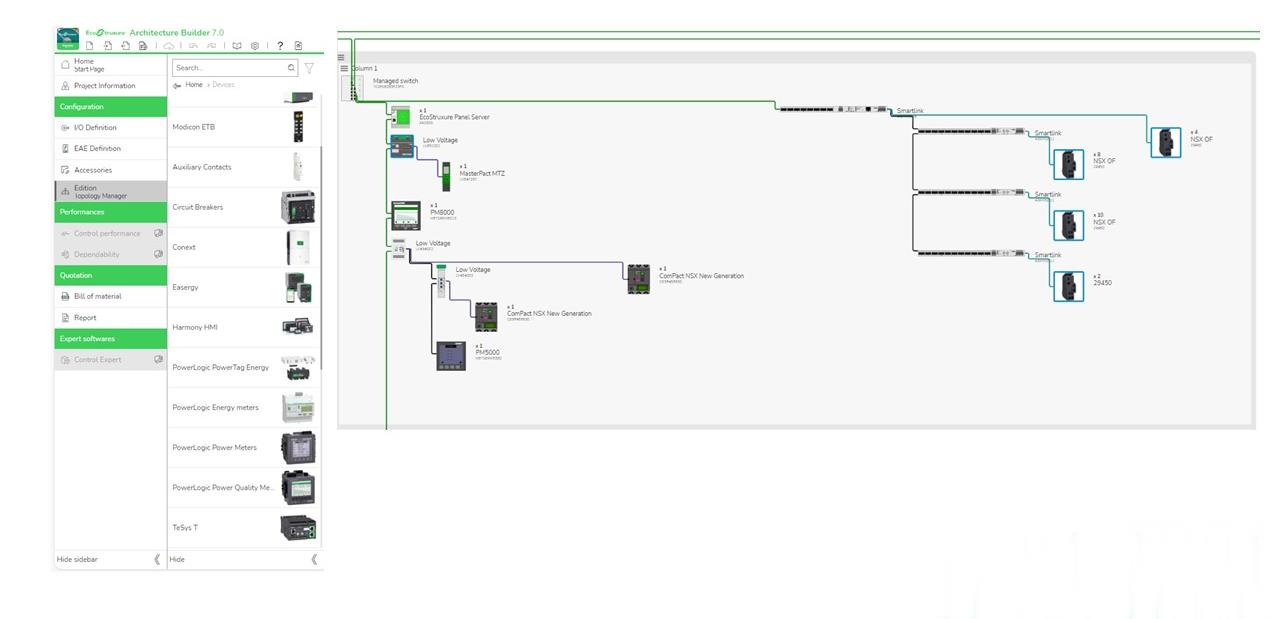This screenshot has height=619, width=1280.
Task: Click the Dependability item
Action: point(110,254)
